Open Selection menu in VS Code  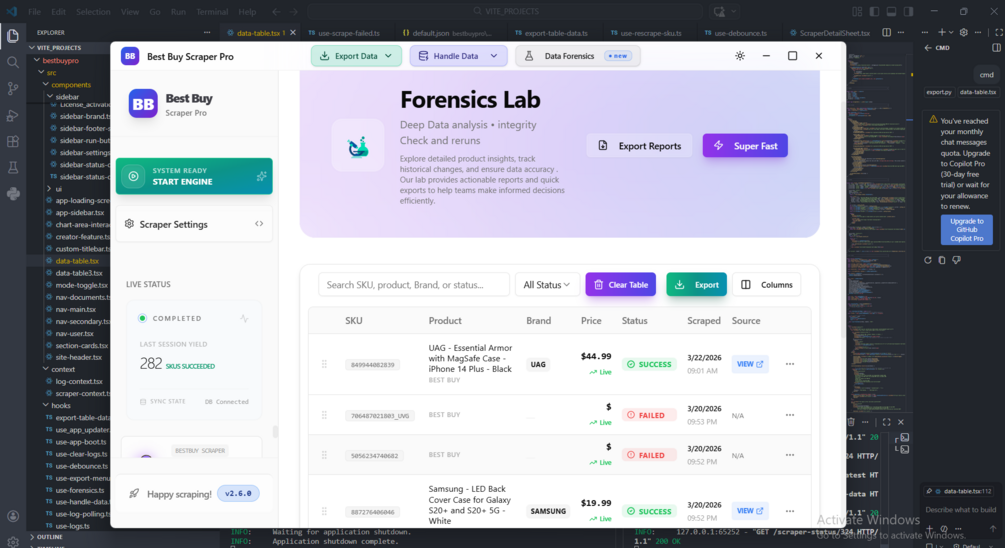[93, 12]
